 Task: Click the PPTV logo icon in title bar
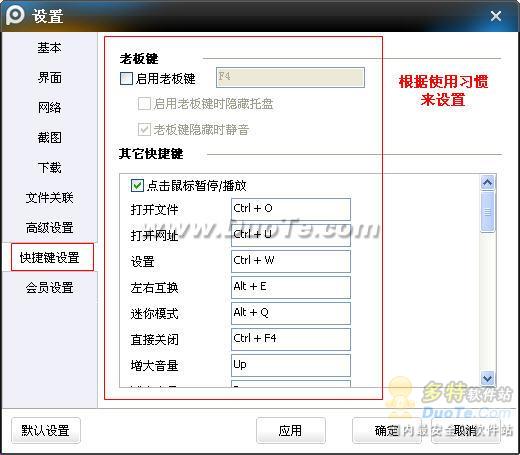(15, 15)
